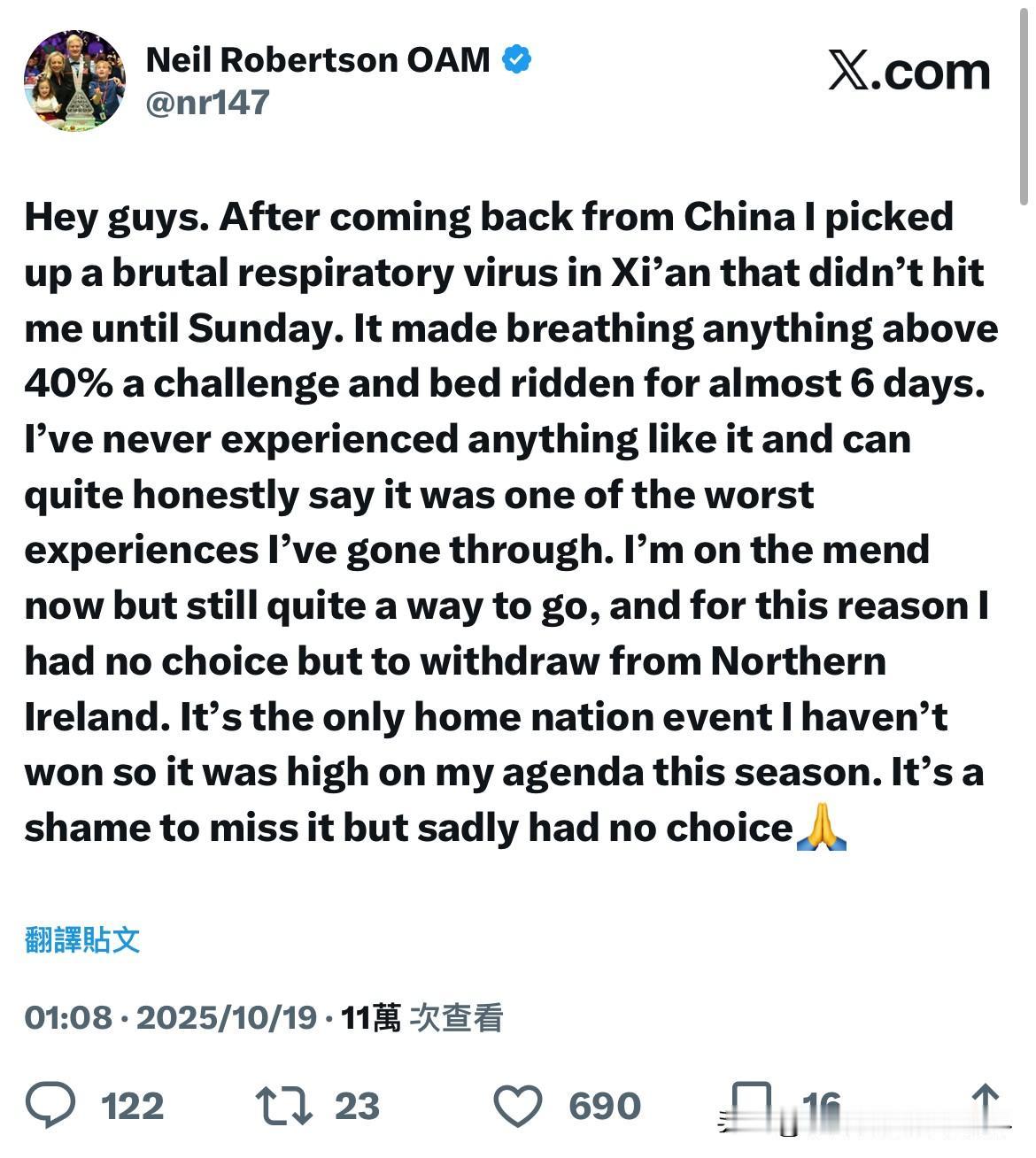Click the 23 reposts count
The image size is (1036, 1158).
pos(357,1107)
